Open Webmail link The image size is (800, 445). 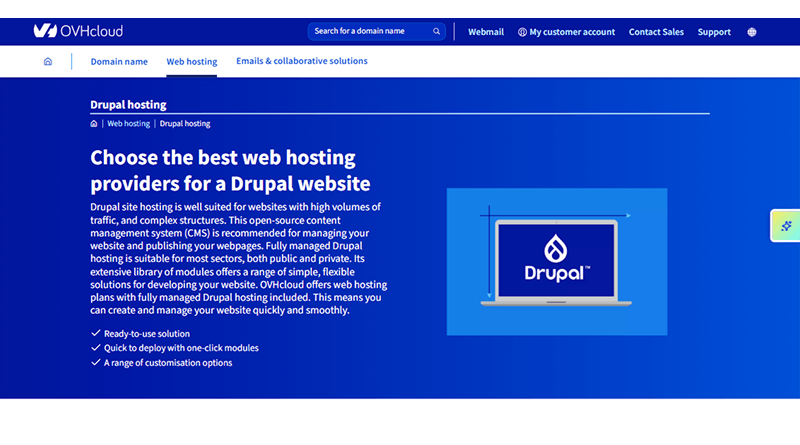pos(486,32)
